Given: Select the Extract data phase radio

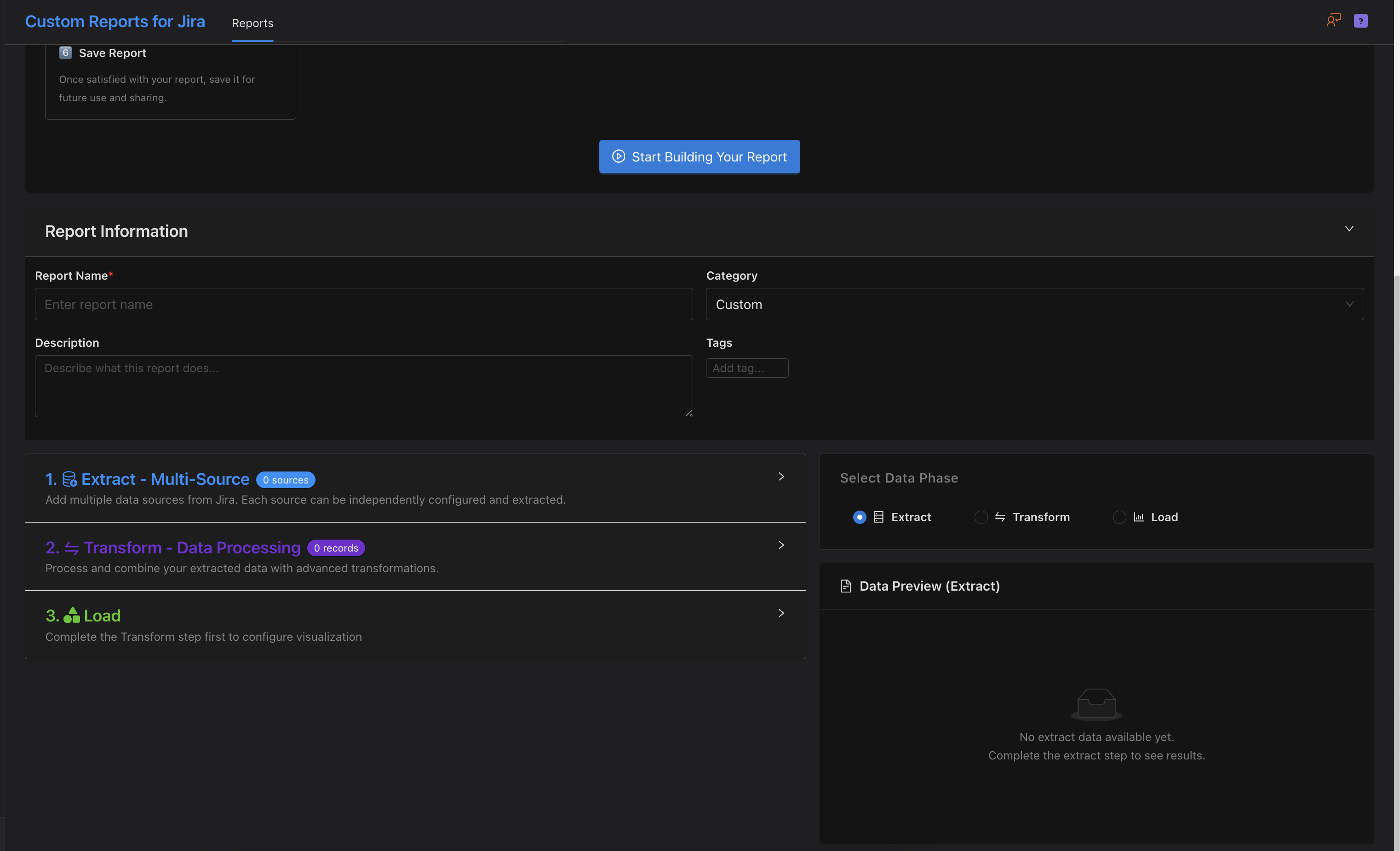Looking at the screenshot, I should 859,517.
